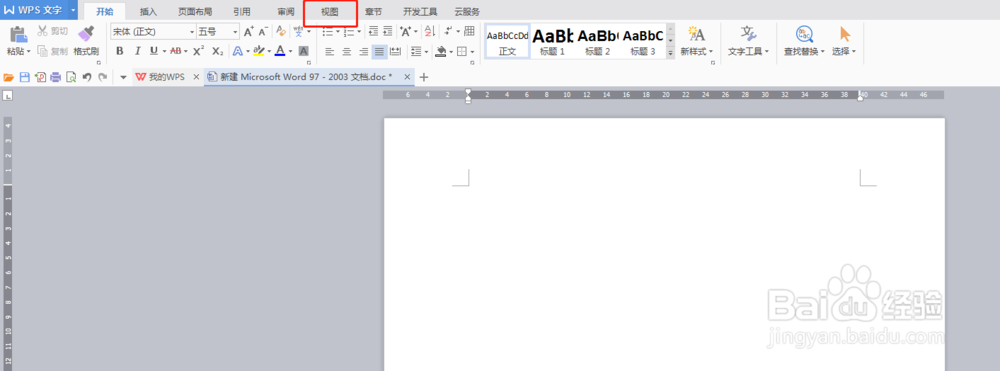Viewport: 1000px width, 371px height.
Task: Align text left
Action: pos(329,52)
